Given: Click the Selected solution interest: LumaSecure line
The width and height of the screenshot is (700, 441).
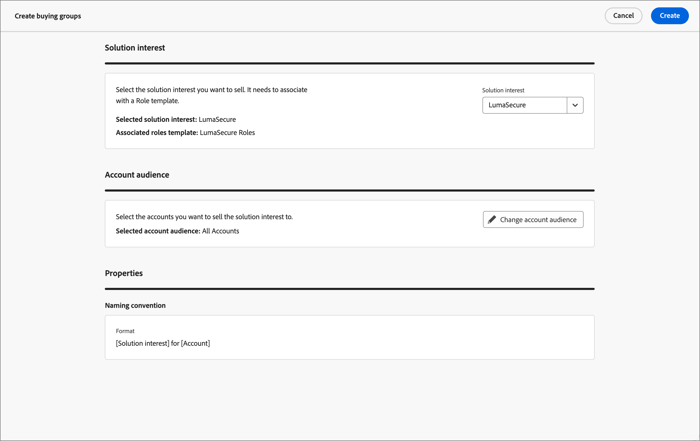Looking at the screenshot, I should (176, 119).
